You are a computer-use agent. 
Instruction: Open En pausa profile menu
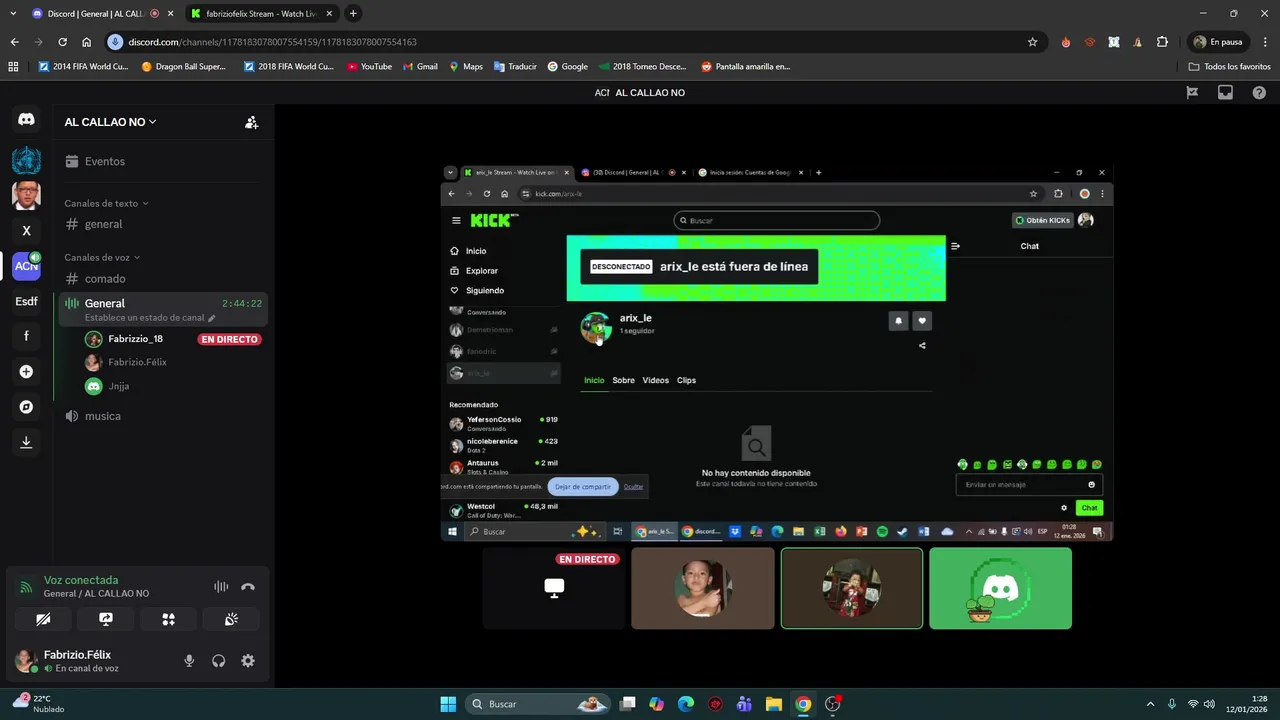[1217, 42]
